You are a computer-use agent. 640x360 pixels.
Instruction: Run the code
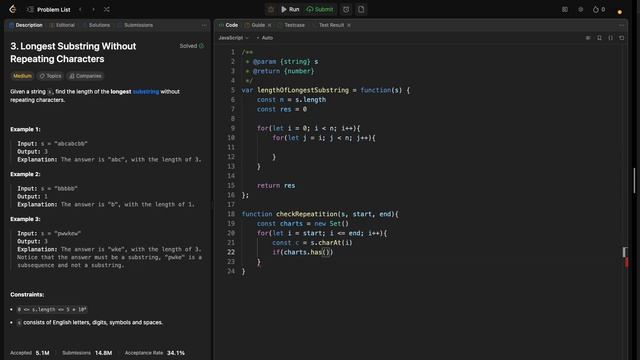pos(290,9)
